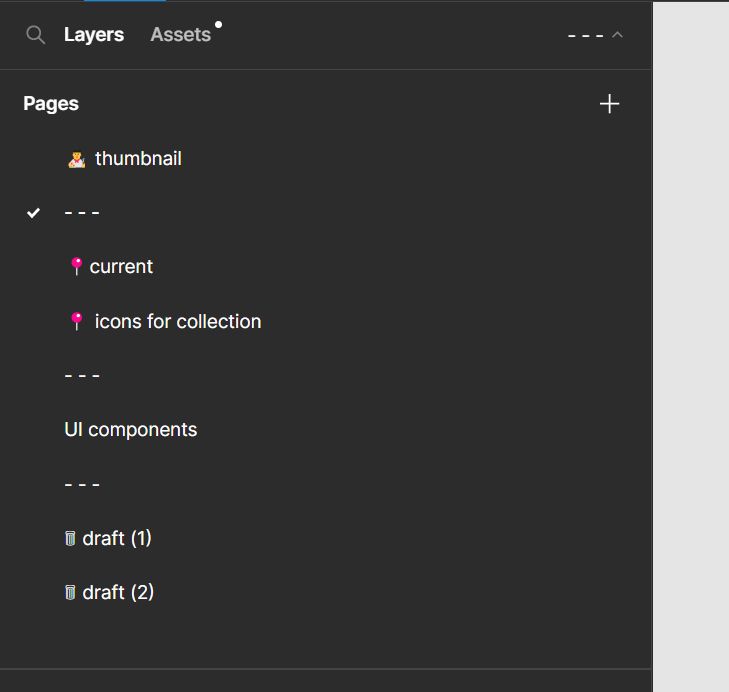Click the white dot badge on Assets

pos(219,25)
